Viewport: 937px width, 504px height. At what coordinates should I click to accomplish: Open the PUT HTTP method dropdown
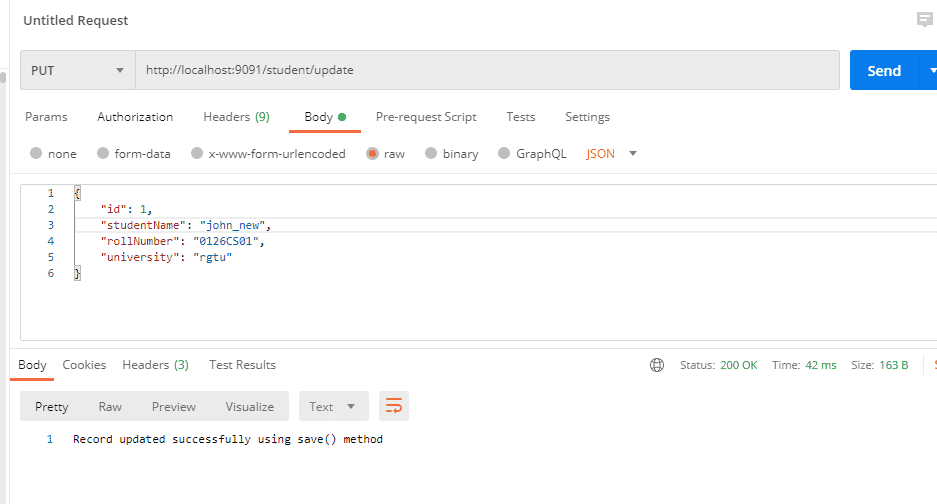coord(77,71)
